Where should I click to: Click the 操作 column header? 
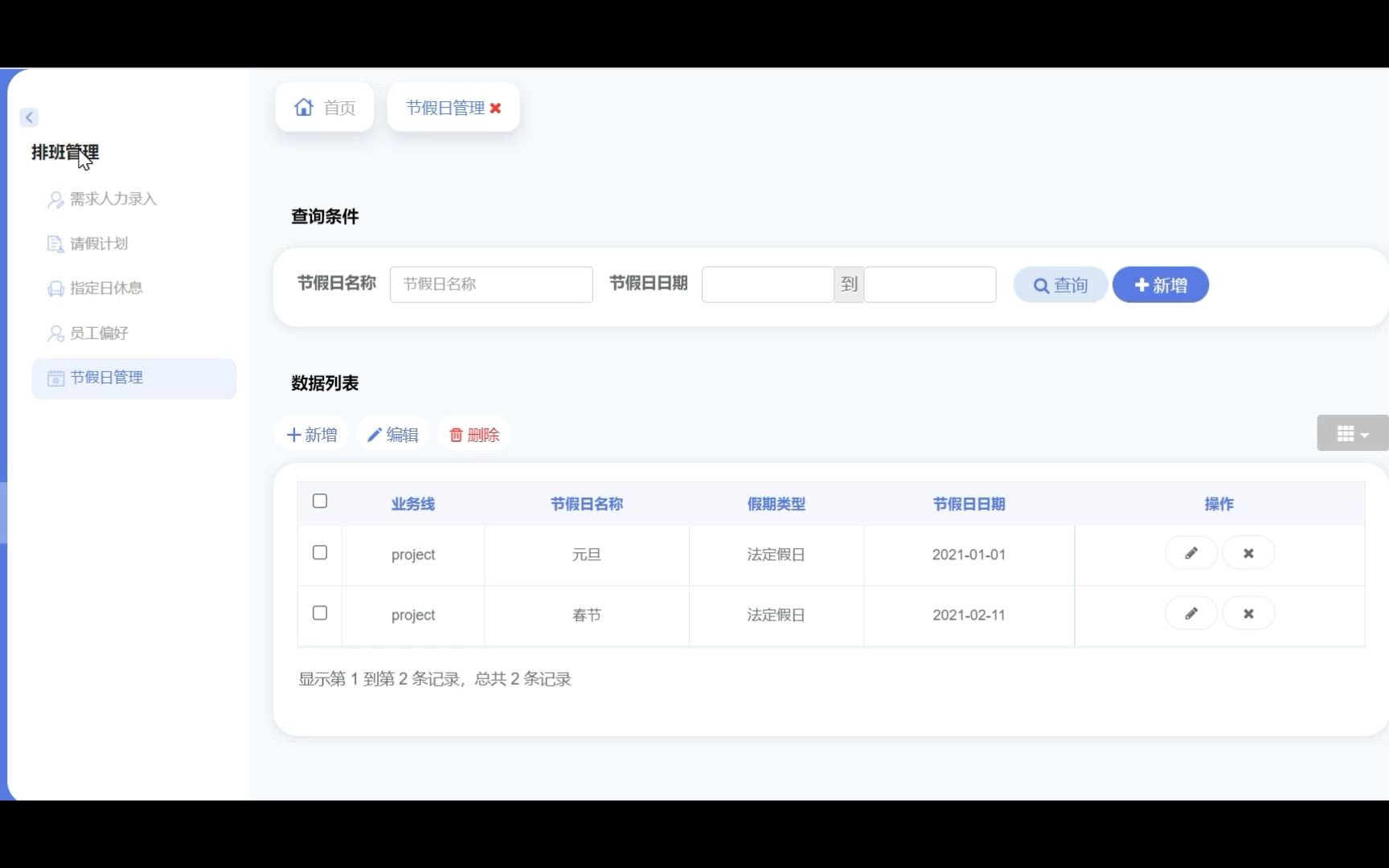tap(1219, 504)
